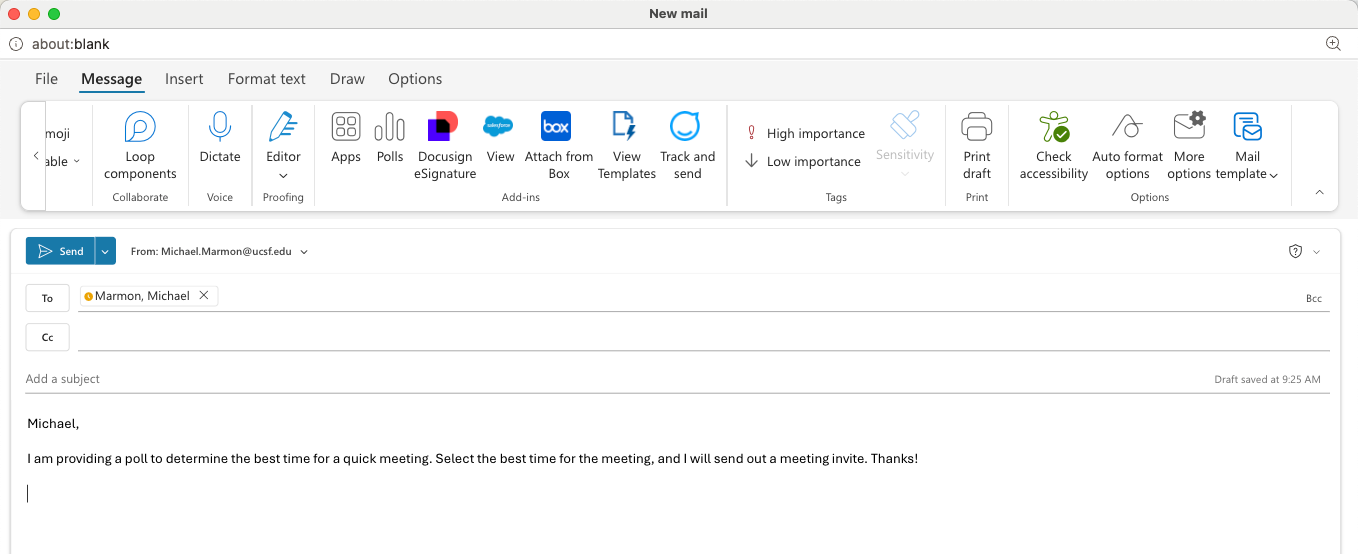1358x554 pixels.
Task: Click the To button
Action: (47, 298)
